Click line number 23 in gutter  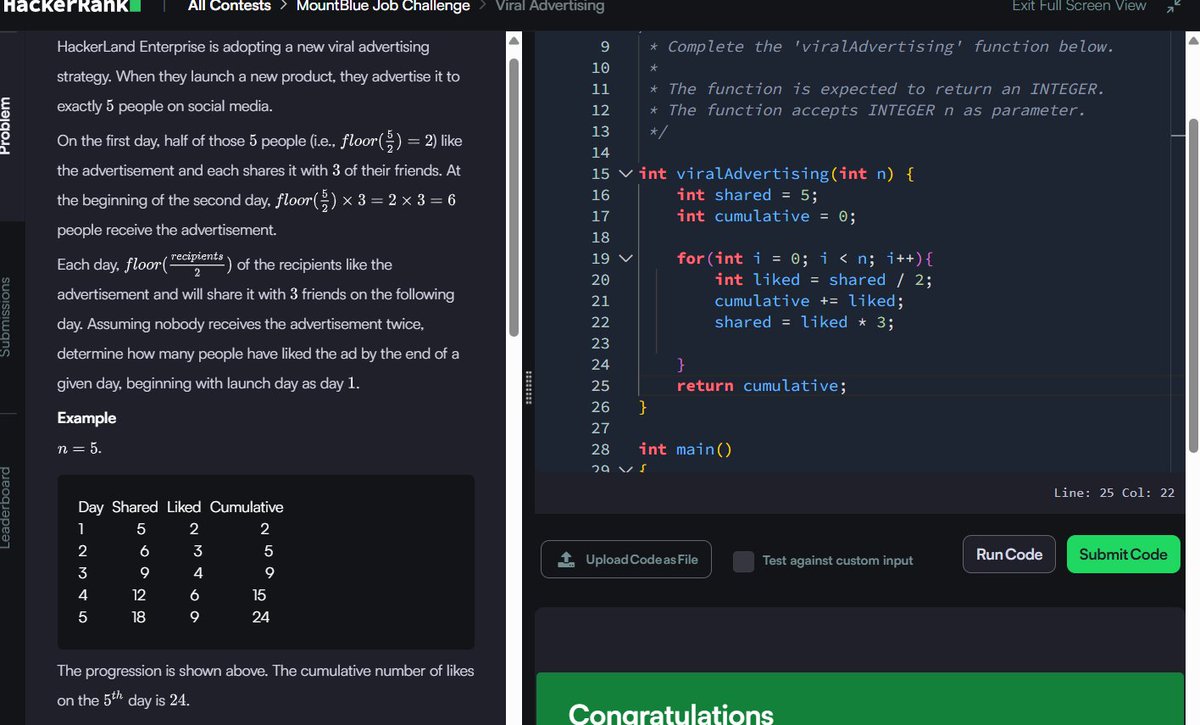(600, 344)
